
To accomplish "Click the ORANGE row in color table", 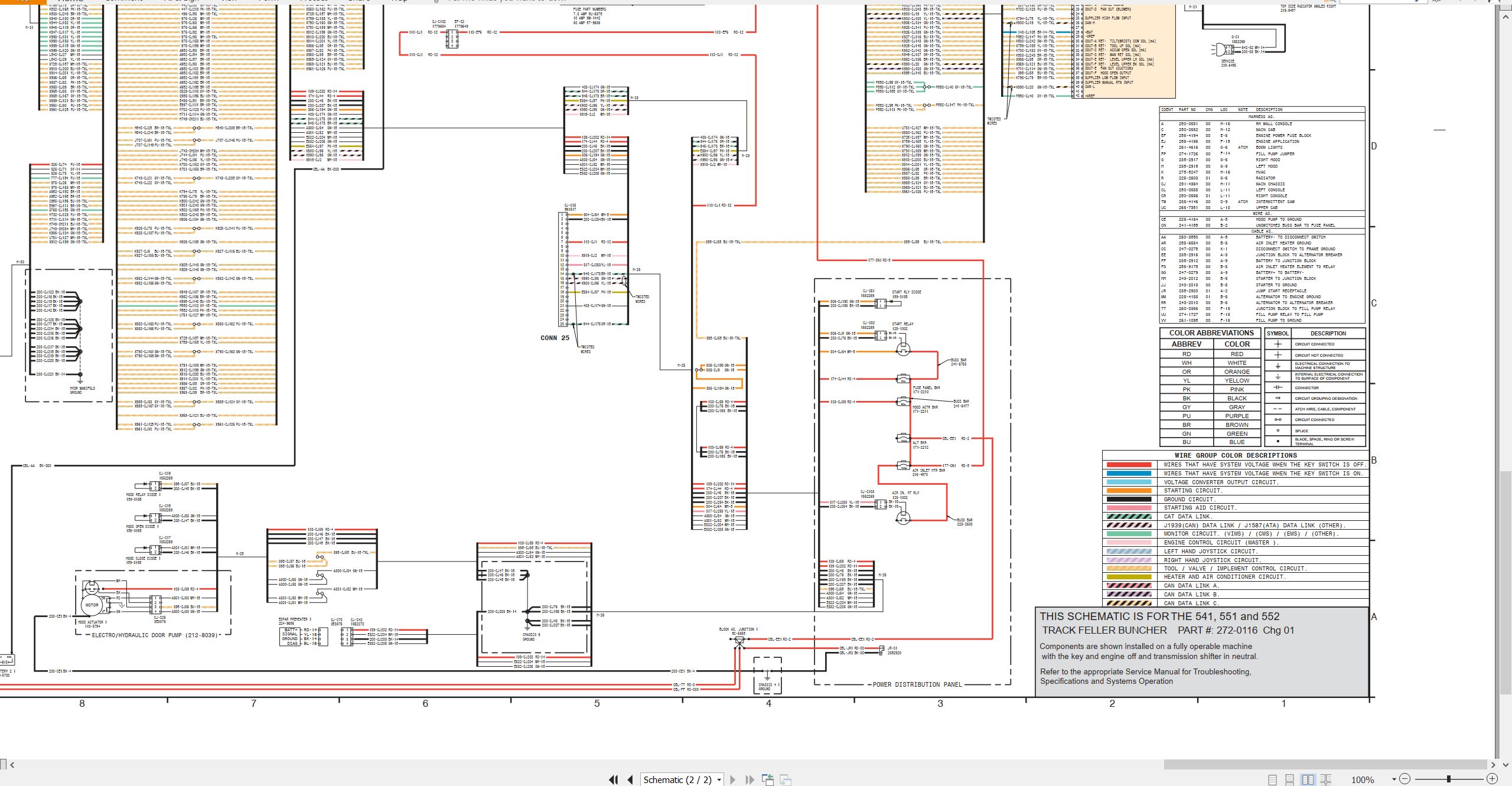I will pos(1210,372).
